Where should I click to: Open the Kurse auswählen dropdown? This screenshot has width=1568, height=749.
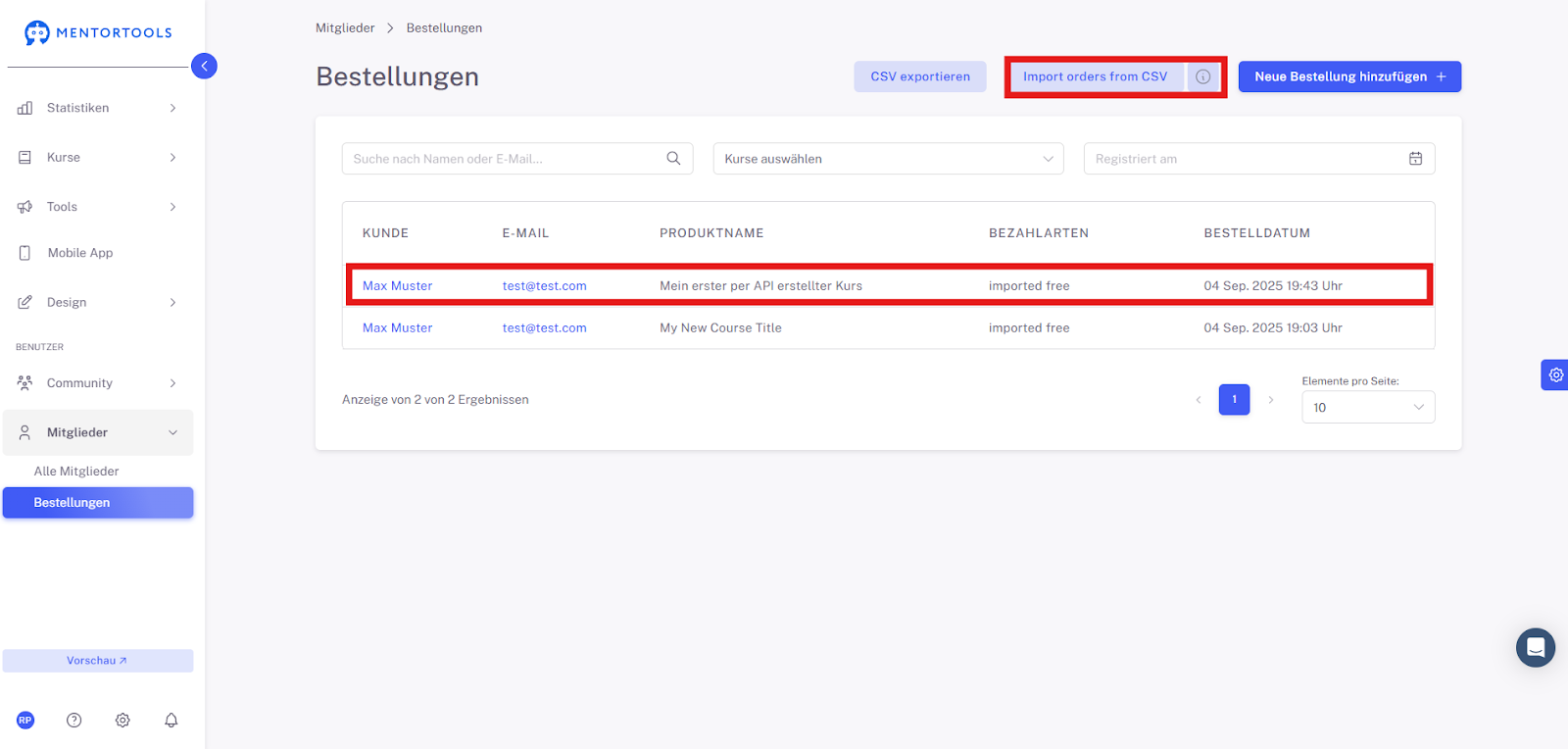point(888,159)
